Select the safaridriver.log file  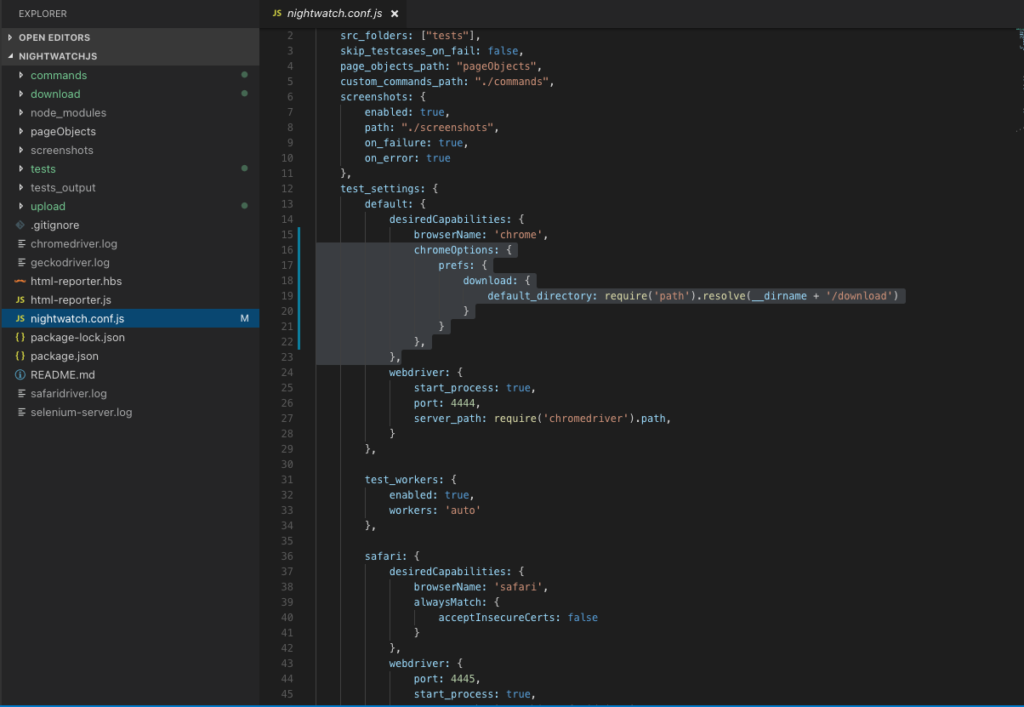point(70,393)
